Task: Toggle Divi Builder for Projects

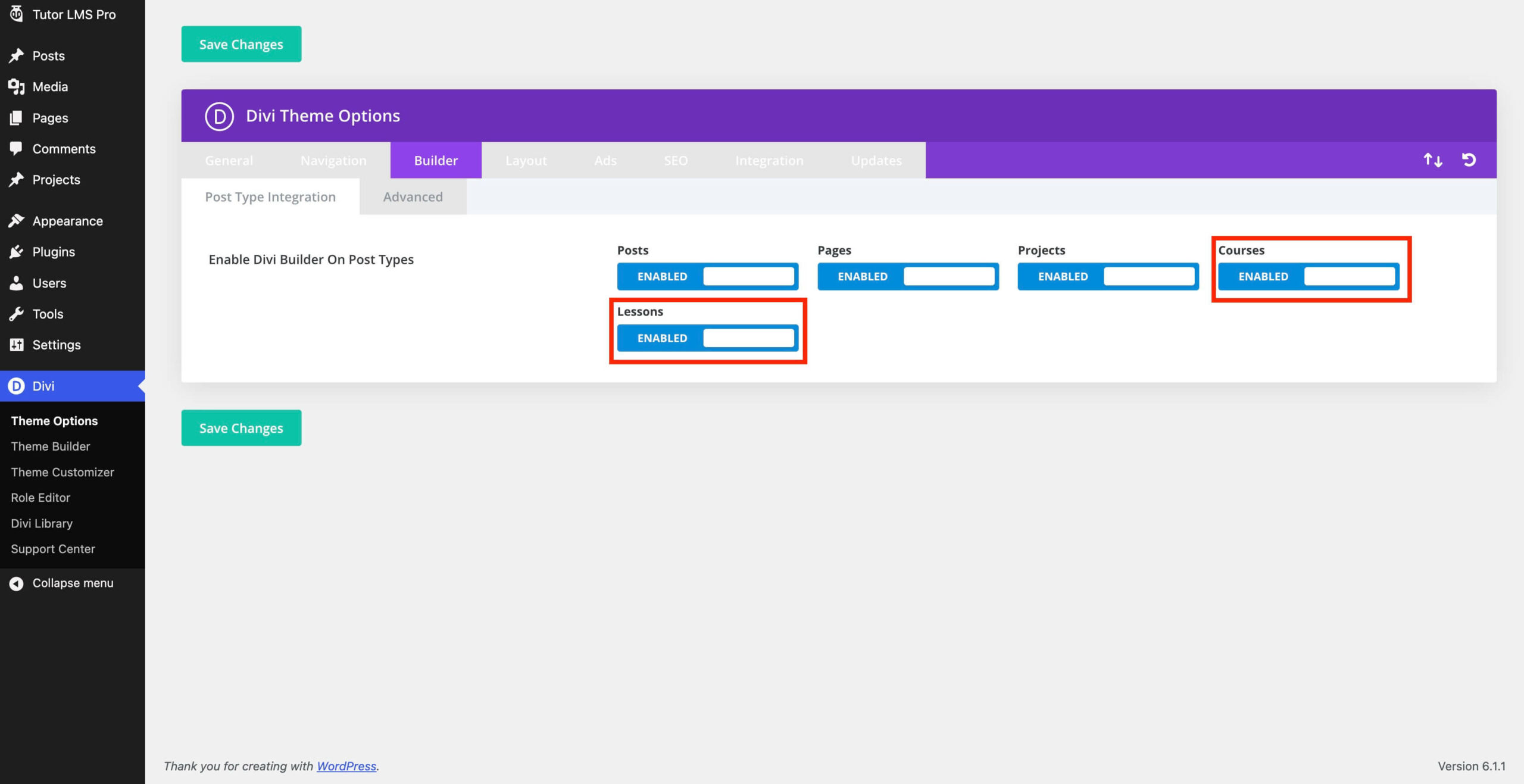Action: point(1108,276)
